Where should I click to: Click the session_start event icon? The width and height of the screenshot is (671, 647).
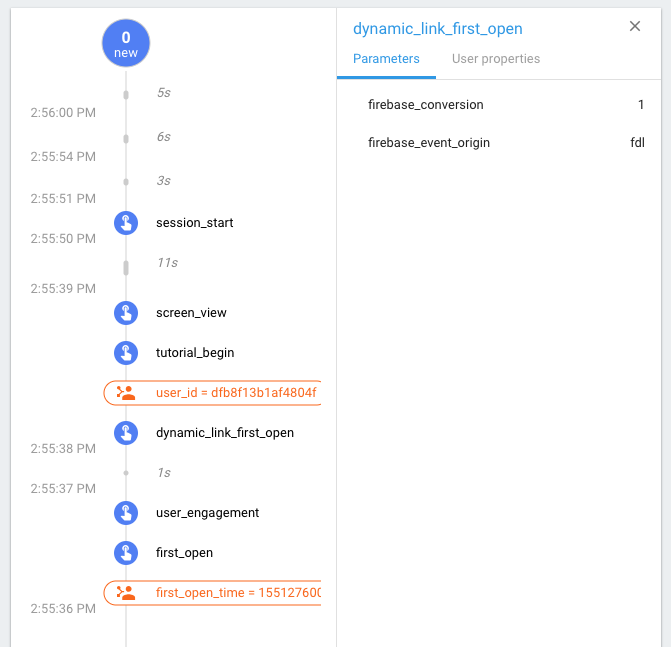click(125, 223)
